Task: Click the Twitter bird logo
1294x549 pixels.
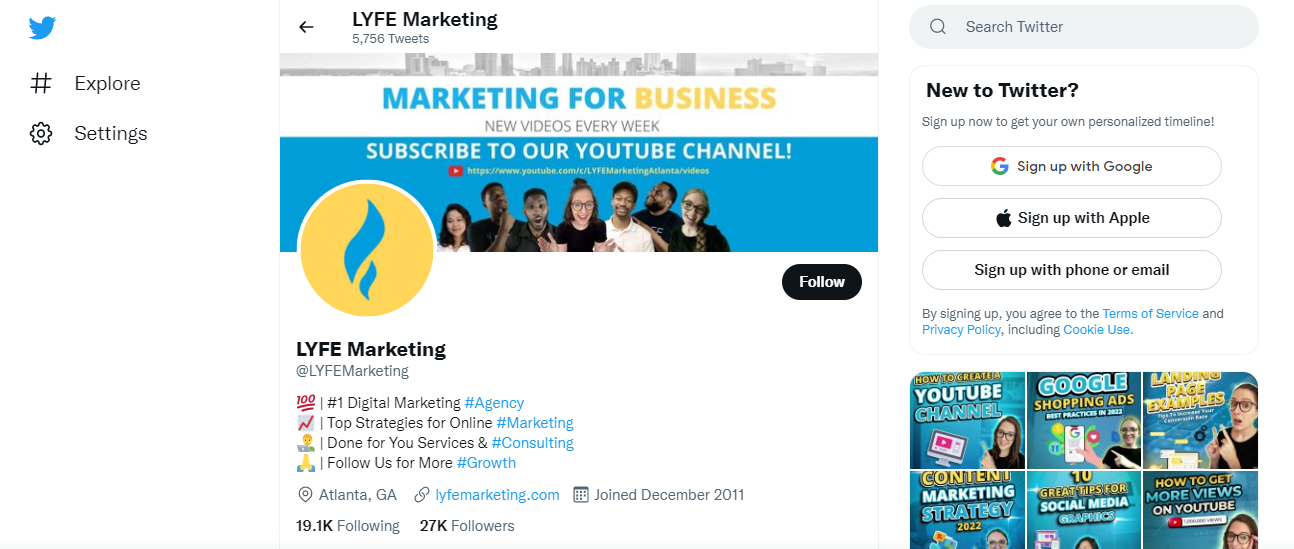Action: click(x=42, y=28)
